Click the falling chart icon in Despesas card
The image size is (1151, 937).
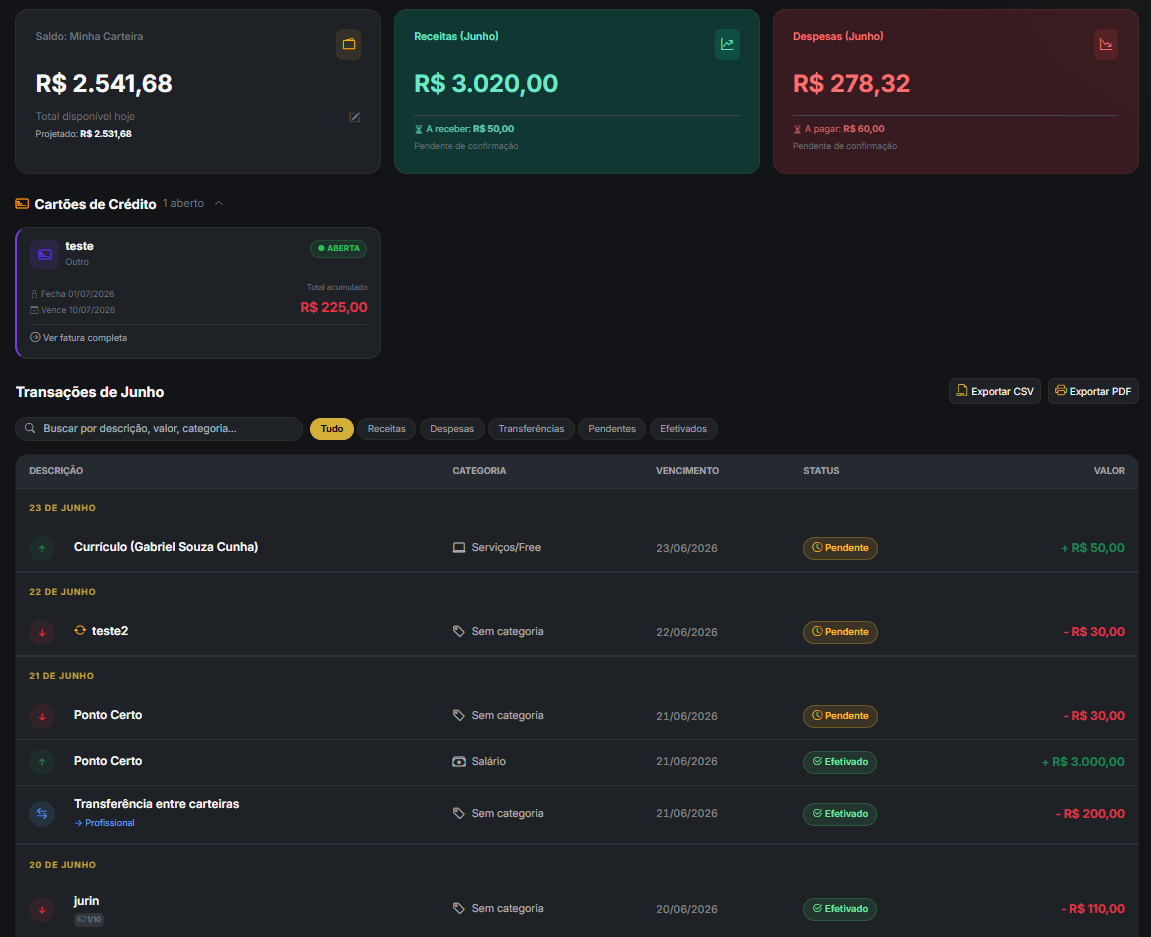point(1105,44)
